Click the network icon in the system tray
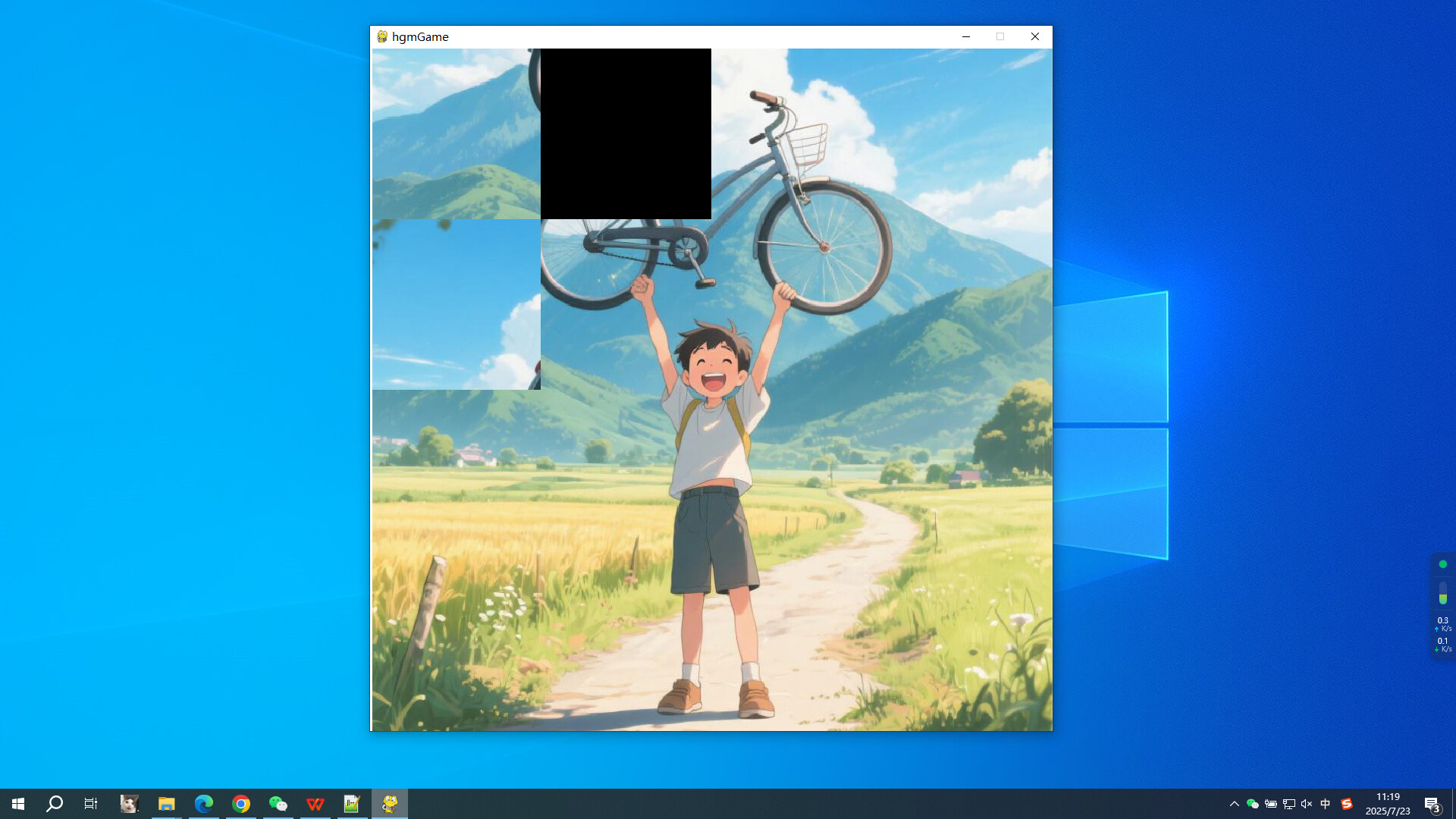Viewport: 1456px width, 819px height. [x=1289, y=803]
